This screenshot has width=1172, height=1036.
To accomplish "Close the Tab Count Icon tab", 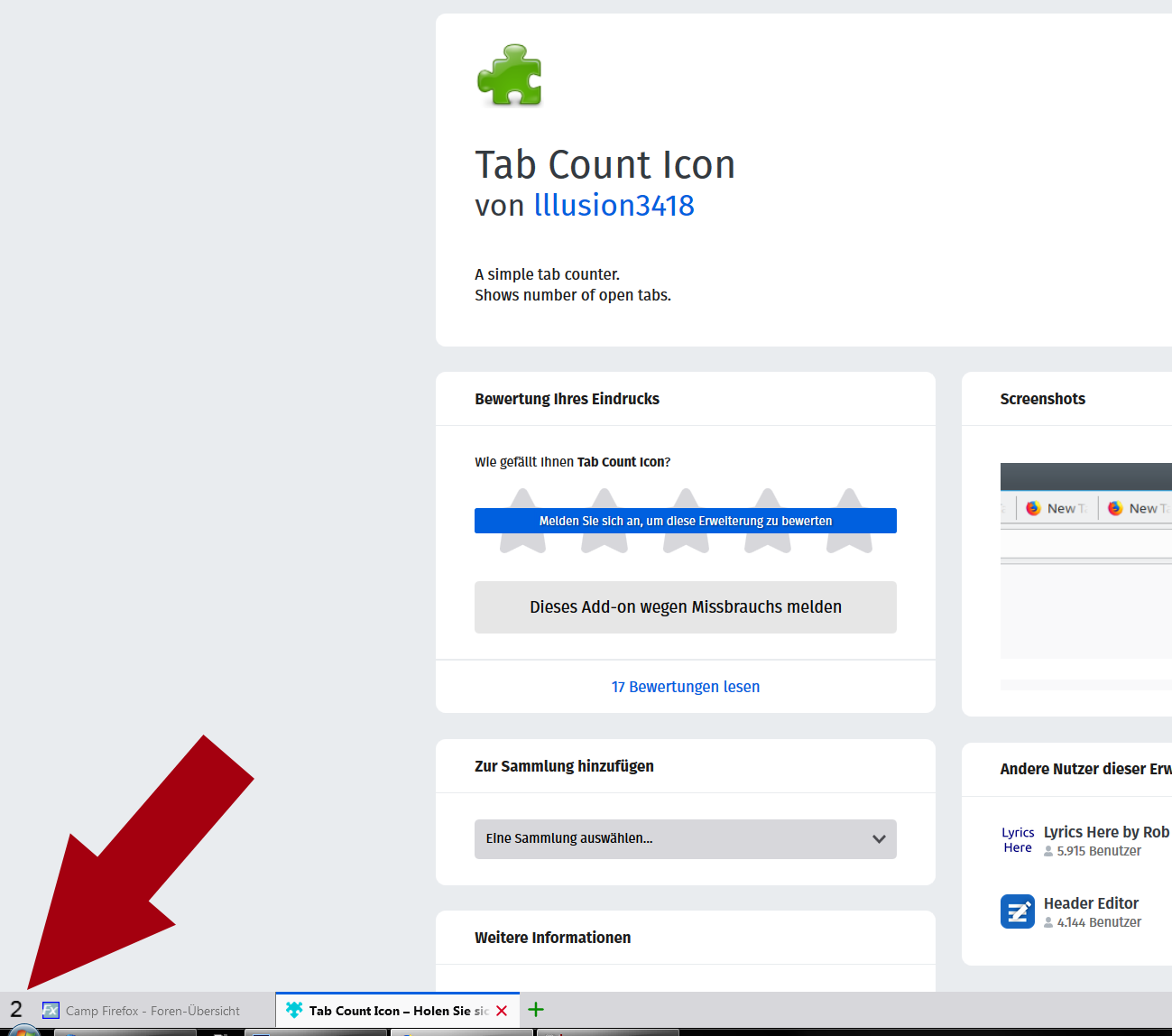I will (502, 1011).
